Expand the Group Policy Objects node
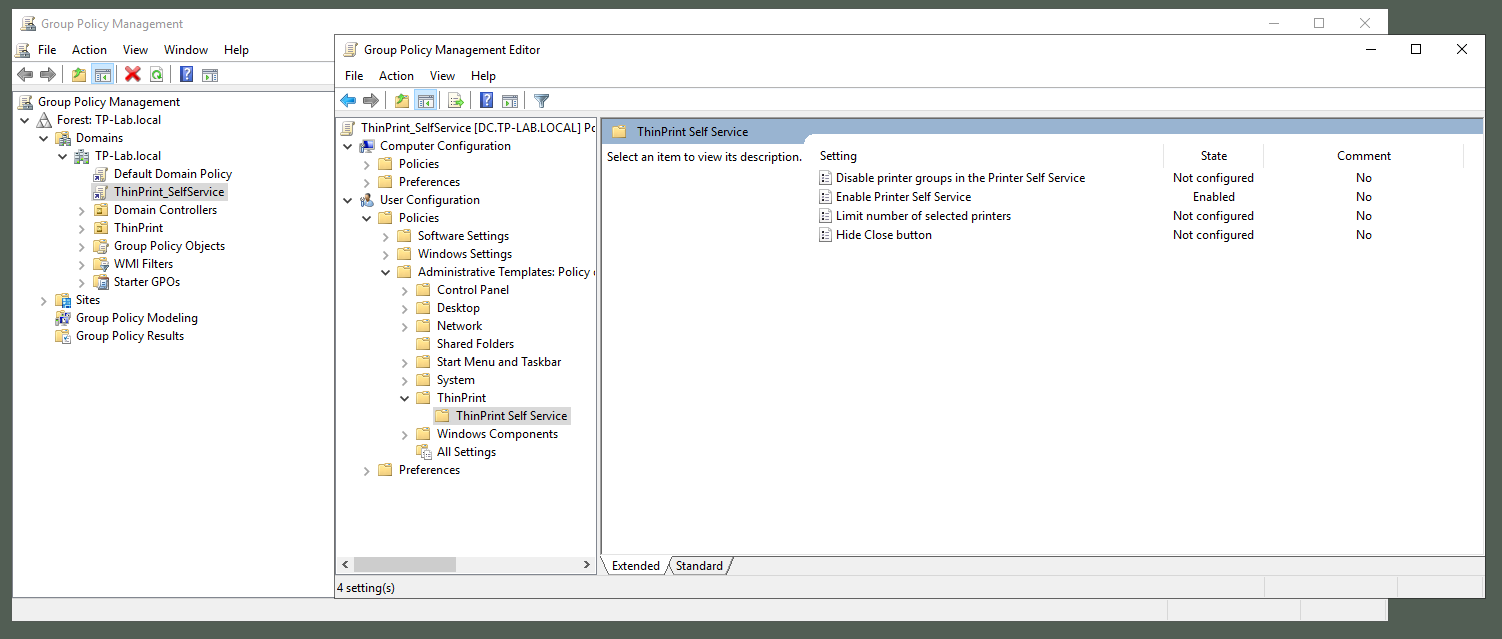Image resolution: width=1502 pixels, height=639 pixels. [82, 246]
